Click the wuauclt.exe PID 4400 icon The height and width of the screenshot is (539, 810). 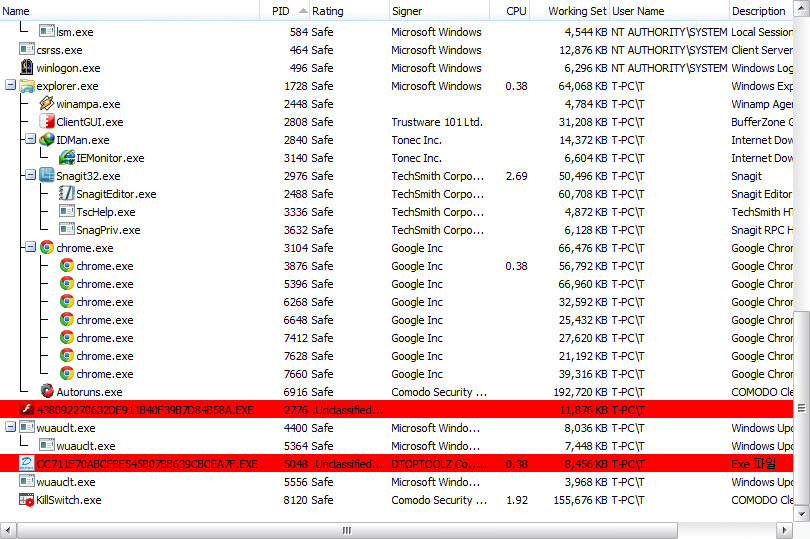click(x=27, y=427)
